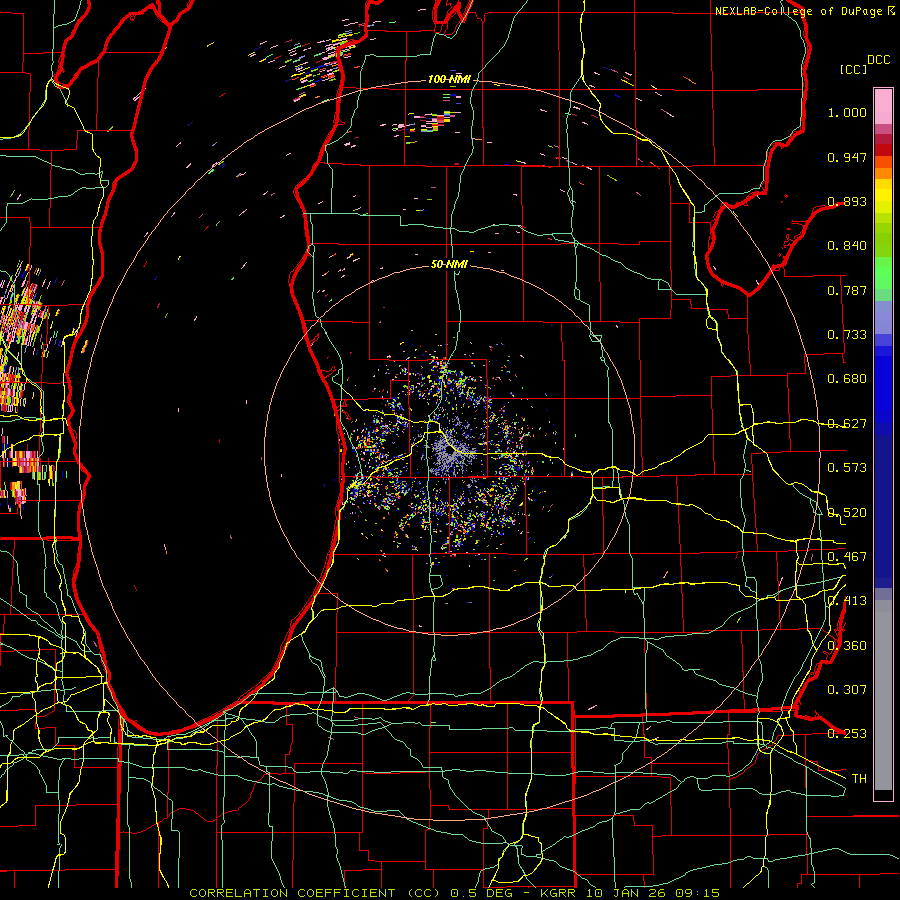The image size is (900, 900).
Task: Click the NEXLAB-College of DuPage header text
Action: (x=800, y=11)
